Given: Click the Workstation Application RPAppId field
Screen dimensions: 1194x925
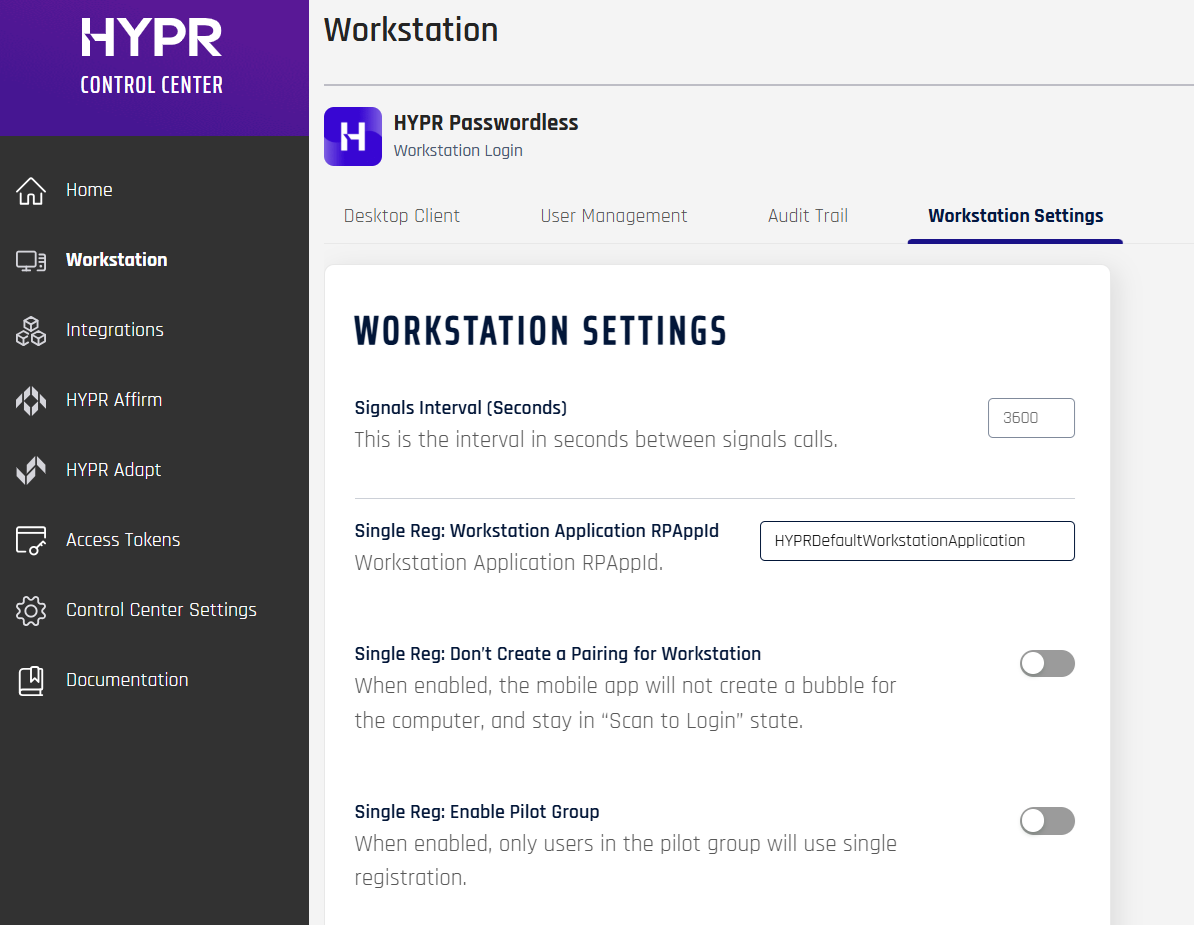Looking at the screenshot, I should [x=916, y=541].
